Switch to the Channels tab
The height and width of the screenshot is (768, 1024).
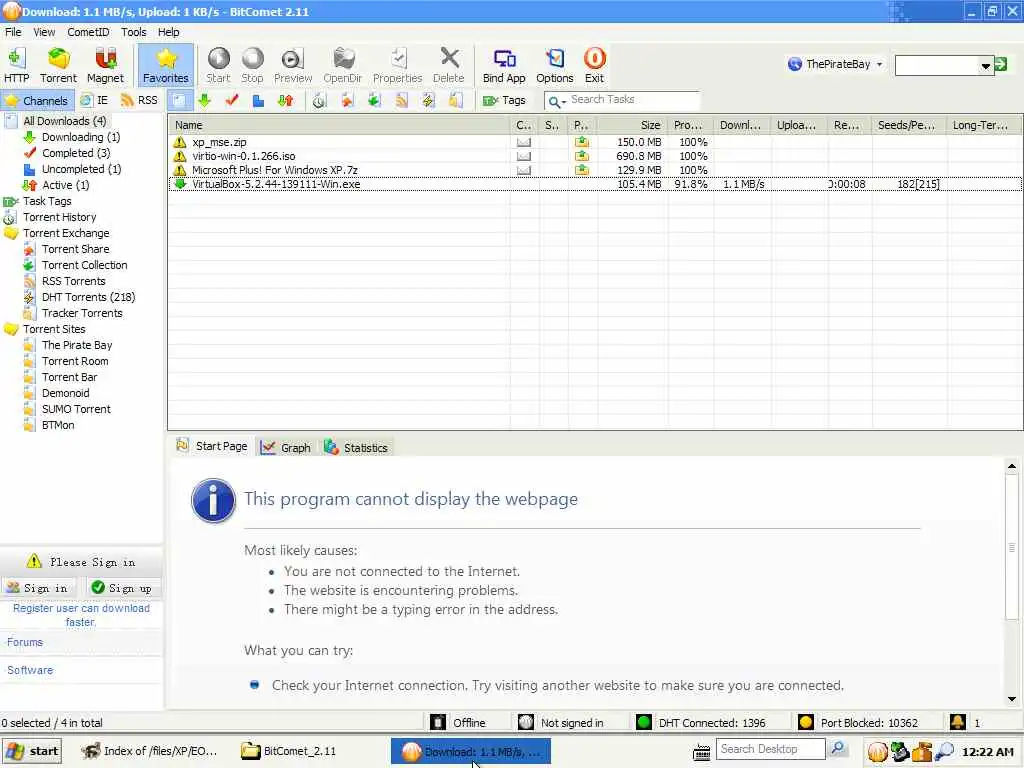tap(37, 101)
